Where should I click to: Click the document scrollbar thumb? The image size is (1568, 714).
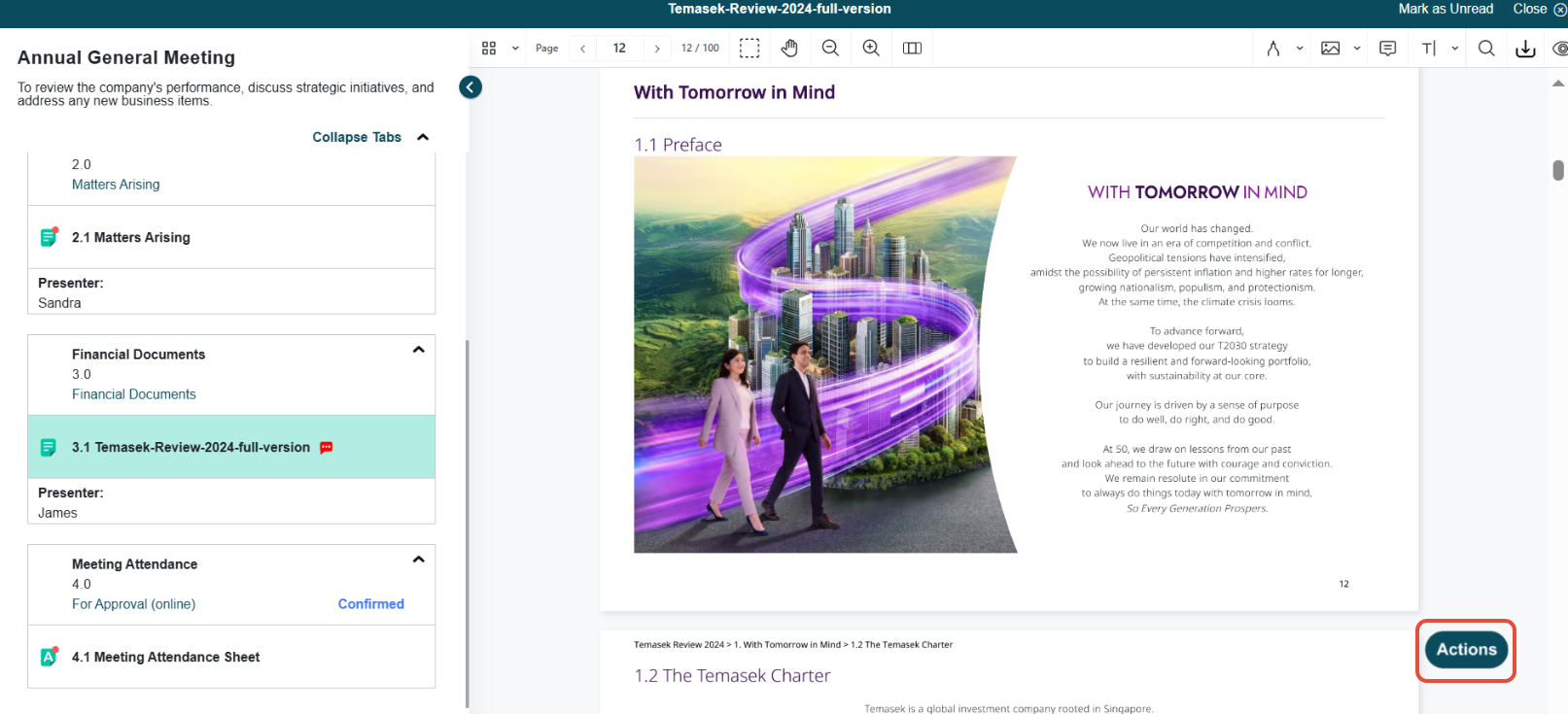point(1558,170)
